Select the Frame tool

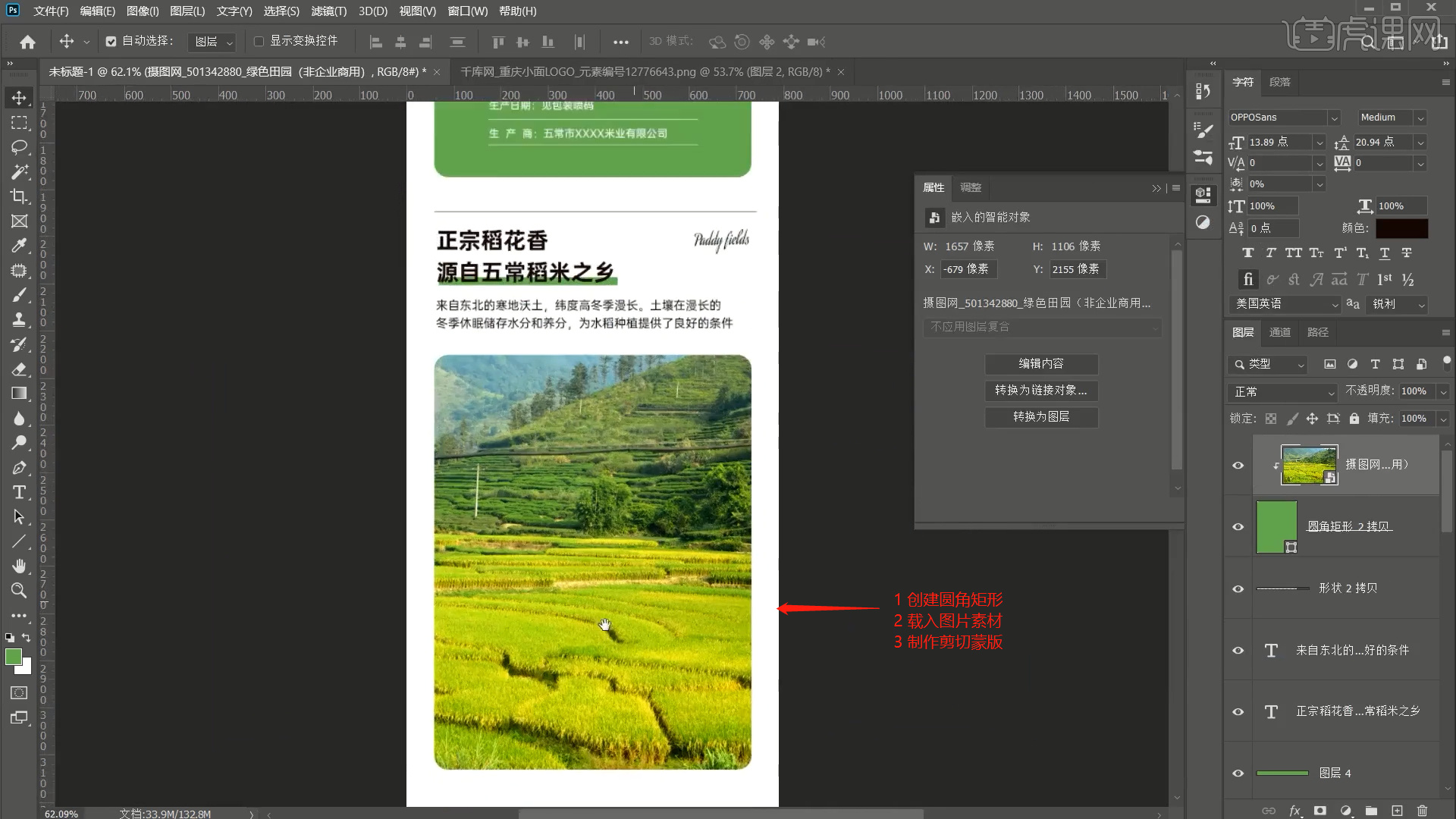point(19,221)
